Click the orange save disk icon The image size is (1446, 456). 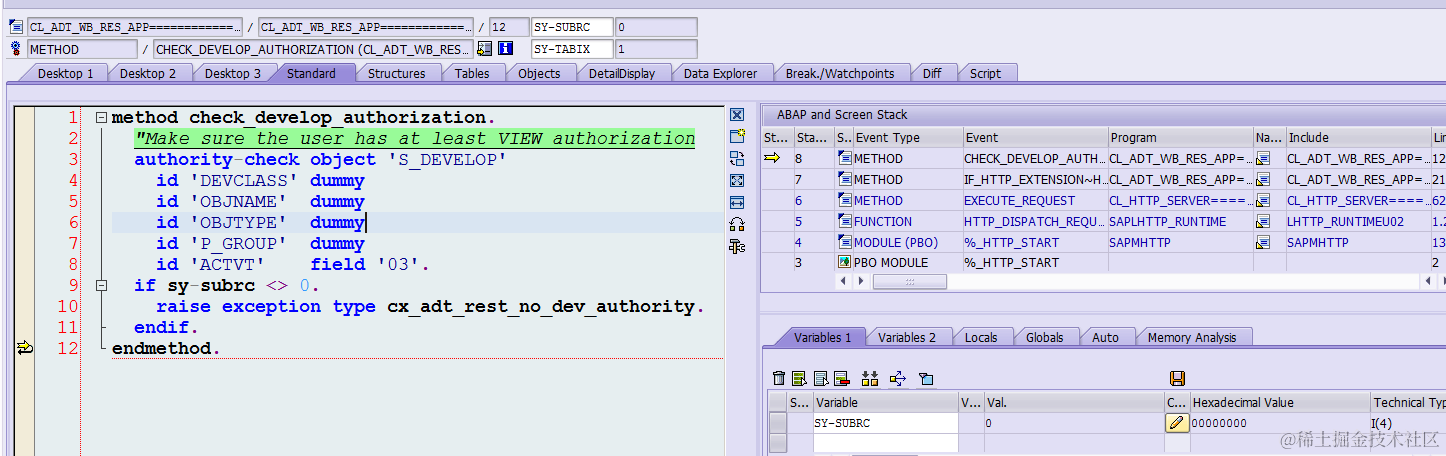[1177, 378]
